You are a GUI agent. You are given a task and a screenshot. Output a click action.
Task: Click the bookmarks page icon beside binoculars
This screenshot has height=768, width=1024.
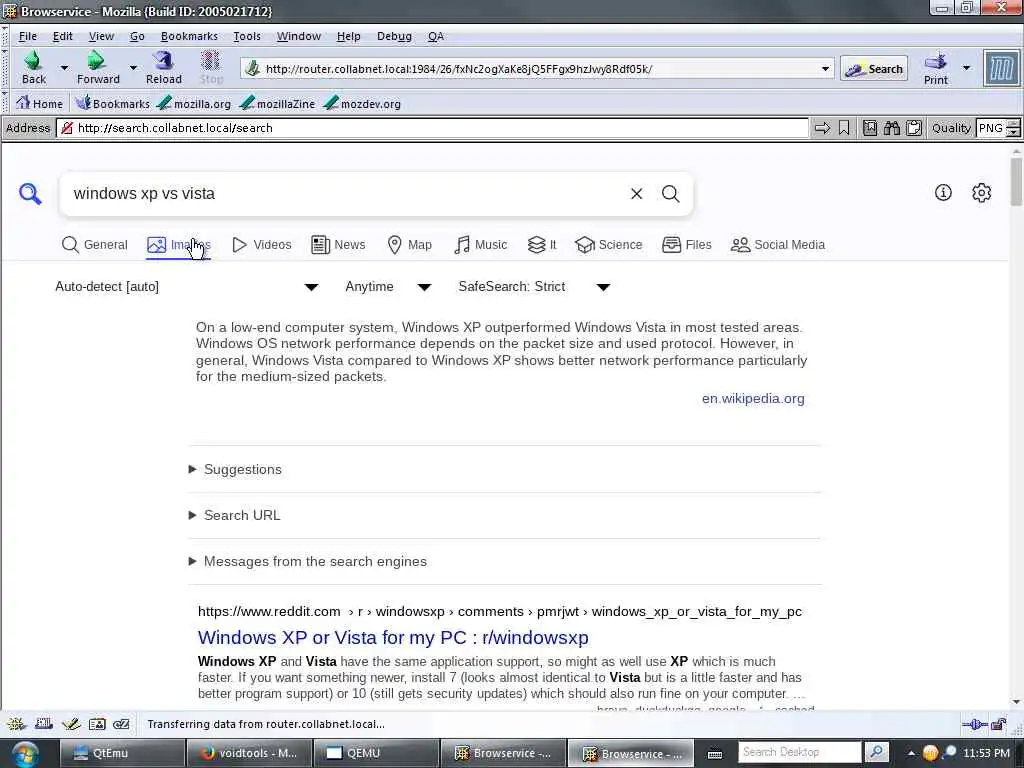point(870,128)
